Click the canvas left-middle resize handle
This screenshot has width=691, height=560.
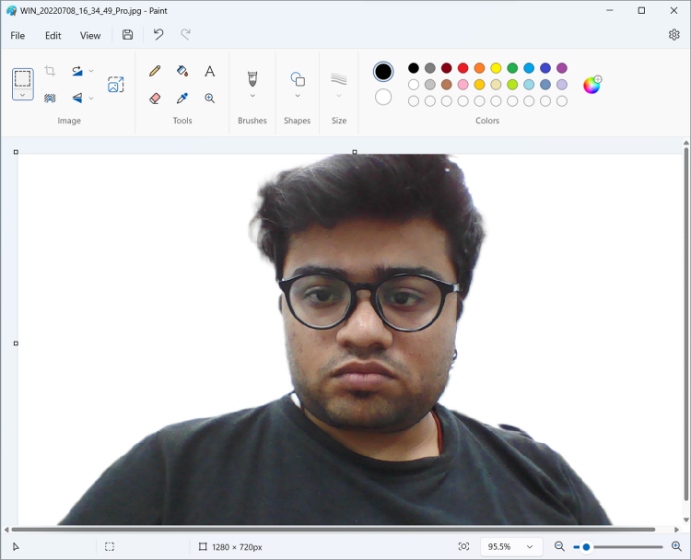click(16, 343)
